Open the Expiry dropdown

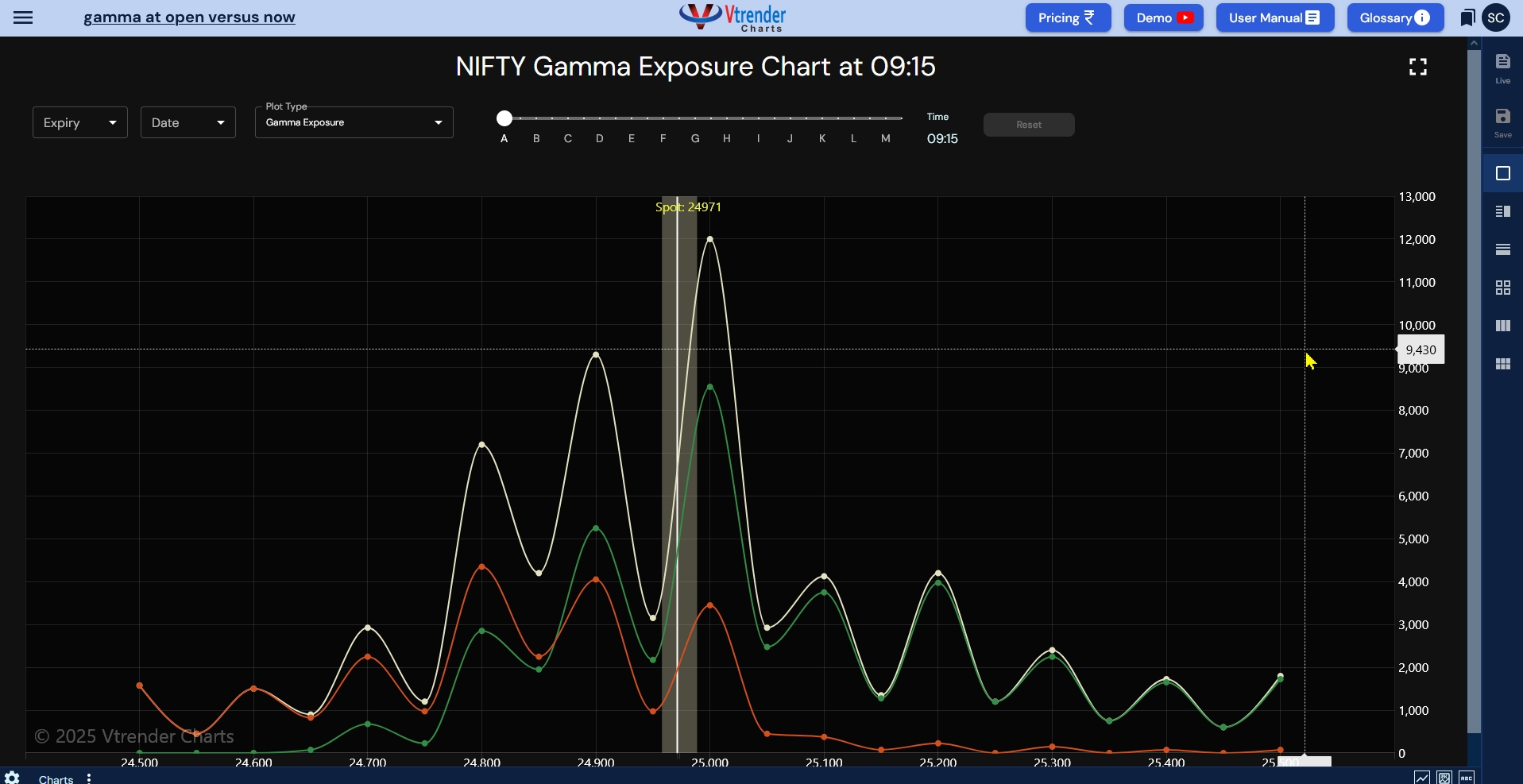(79, 122)
